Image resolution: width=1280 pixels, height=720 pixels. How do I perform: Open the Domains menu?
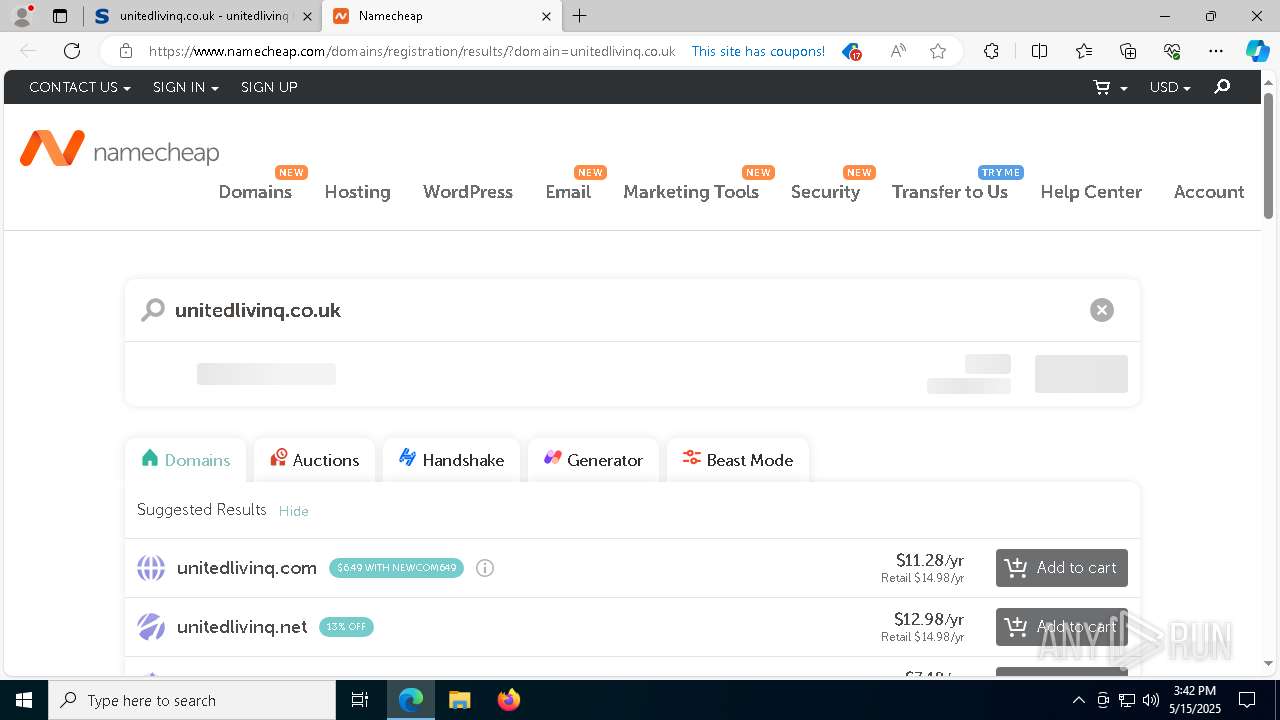pyautogui.click(x=255, y=192)
